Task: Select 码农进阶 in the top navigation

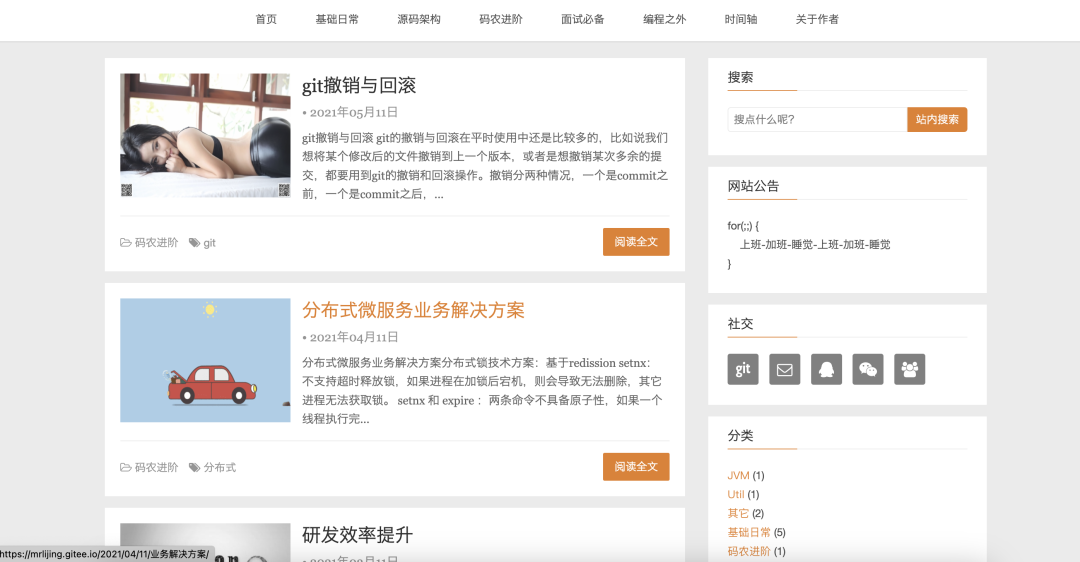Action: (x=501, y=19)
